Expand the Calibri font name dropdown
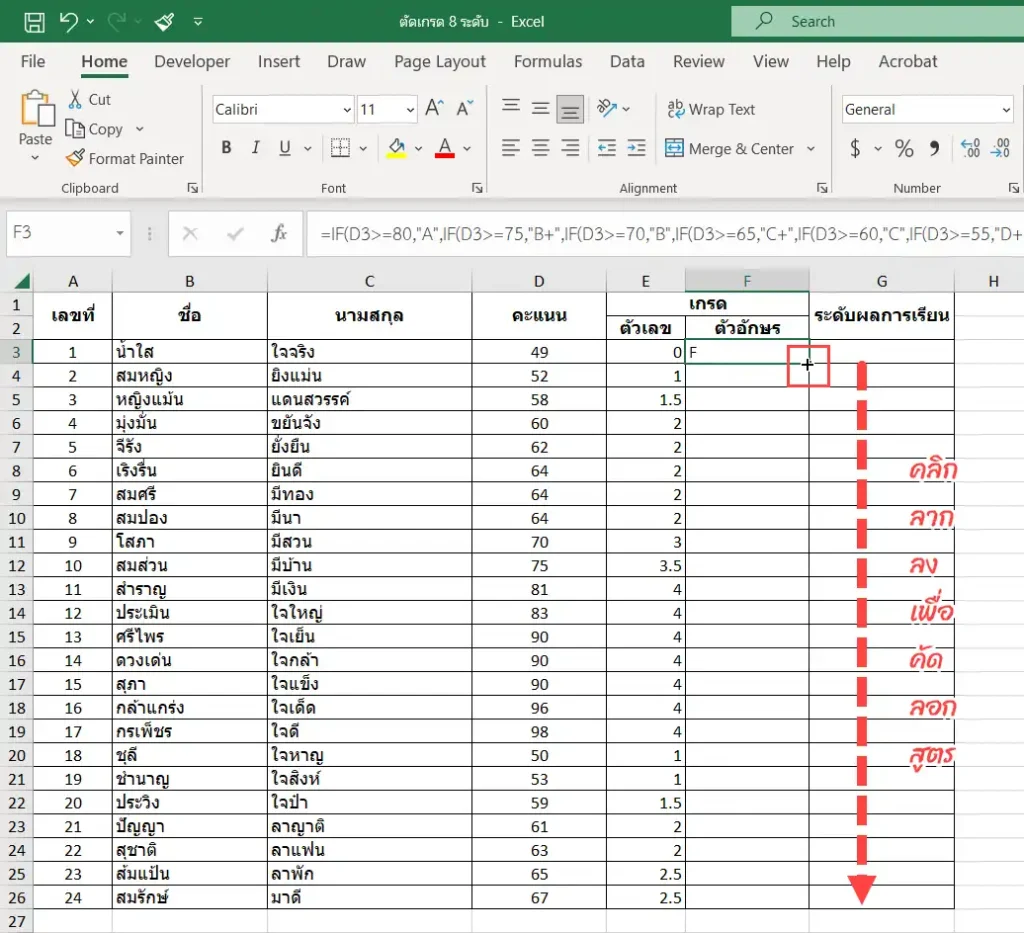1024x933 pixels. click(347, 110)
